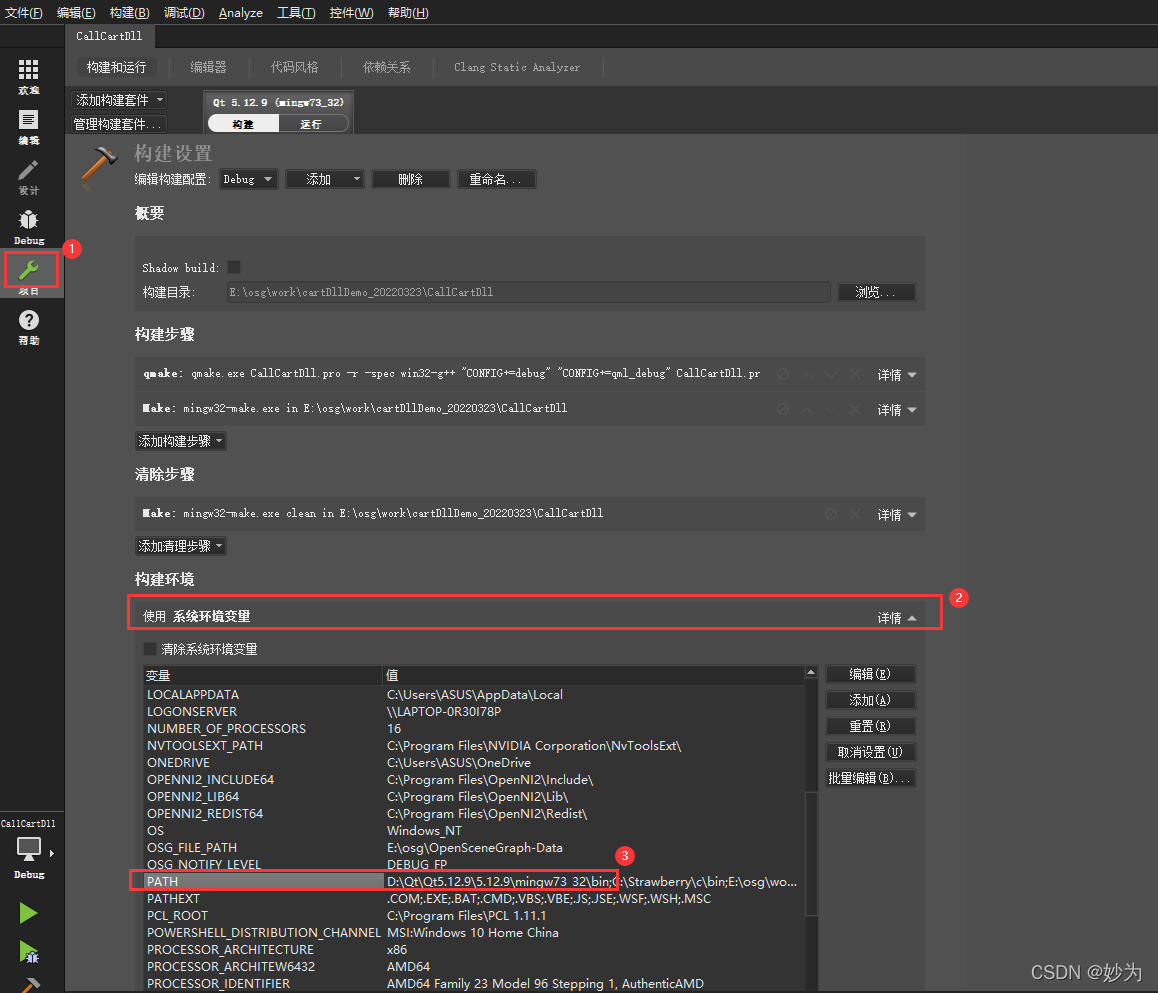Open the Welcome mode in the sidebar

coord(29,77)
